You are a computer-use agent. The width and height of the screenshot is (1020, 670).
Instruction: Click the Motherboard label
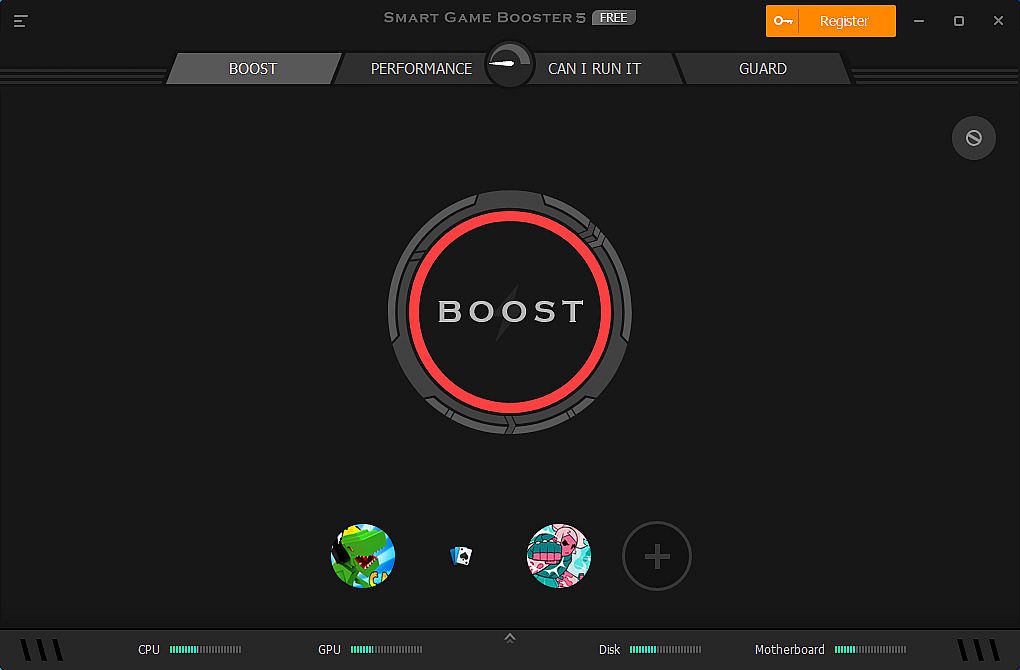click(x=789, y=649)
